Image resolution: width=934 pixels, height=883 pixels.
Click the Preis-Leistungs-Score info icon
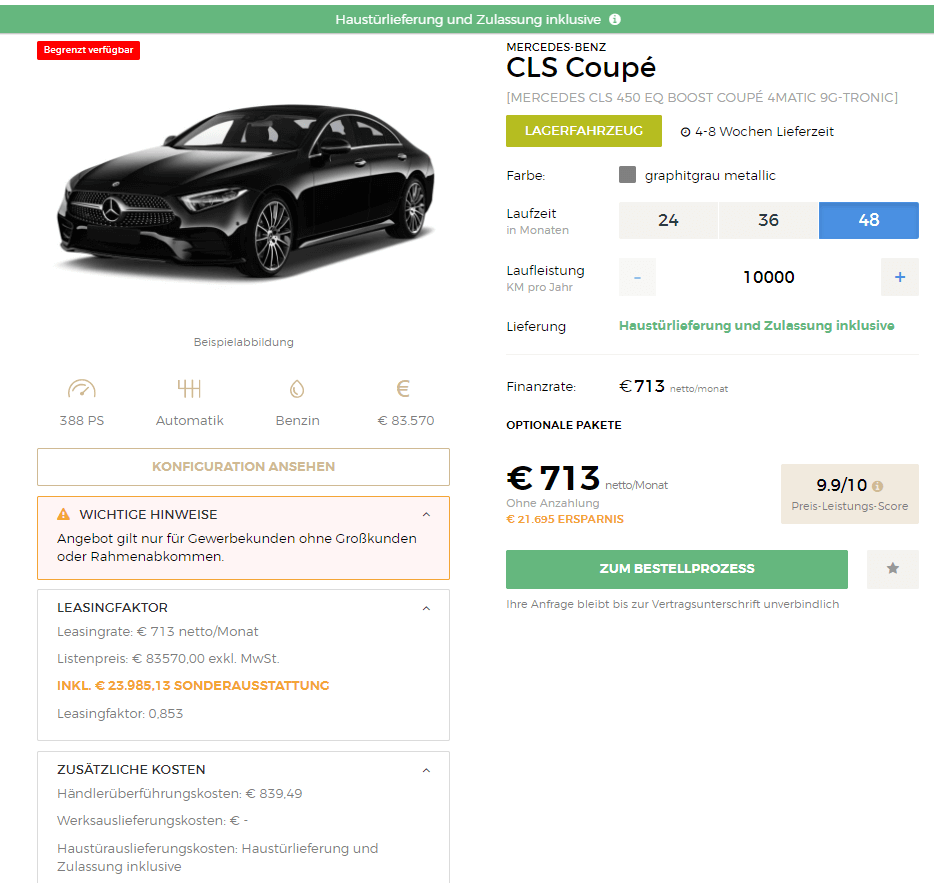[877, 486]
